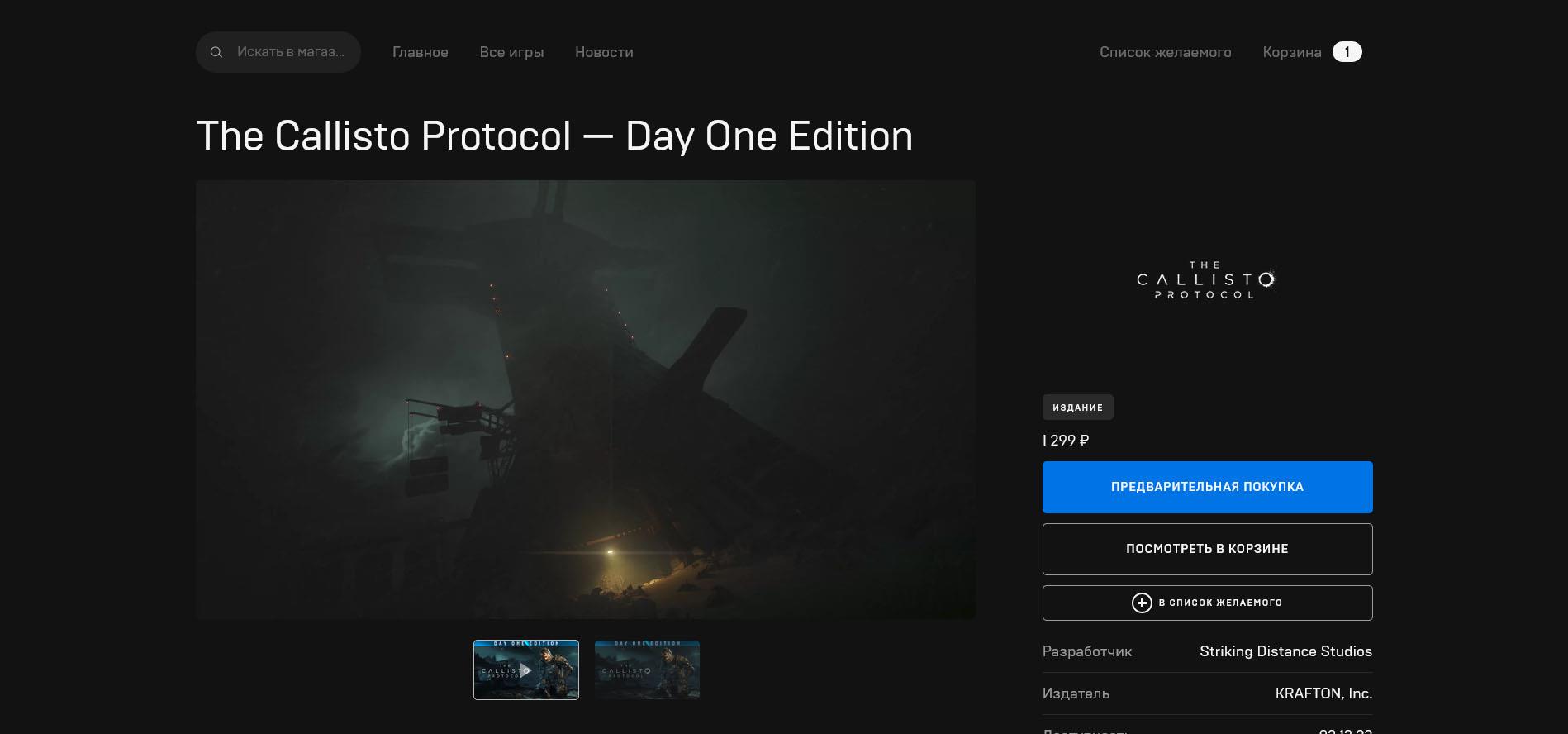Click the Издание label badge

tap(1077, 408)
